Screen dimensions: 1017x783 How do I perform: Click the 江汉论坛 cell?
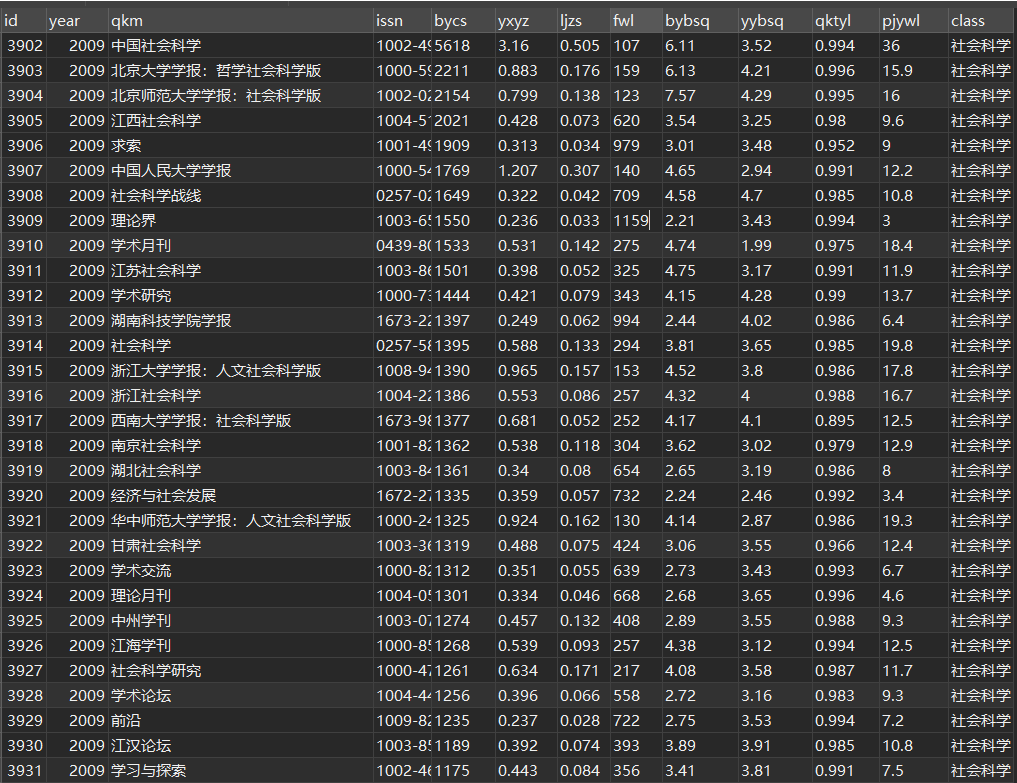(241, 745)
